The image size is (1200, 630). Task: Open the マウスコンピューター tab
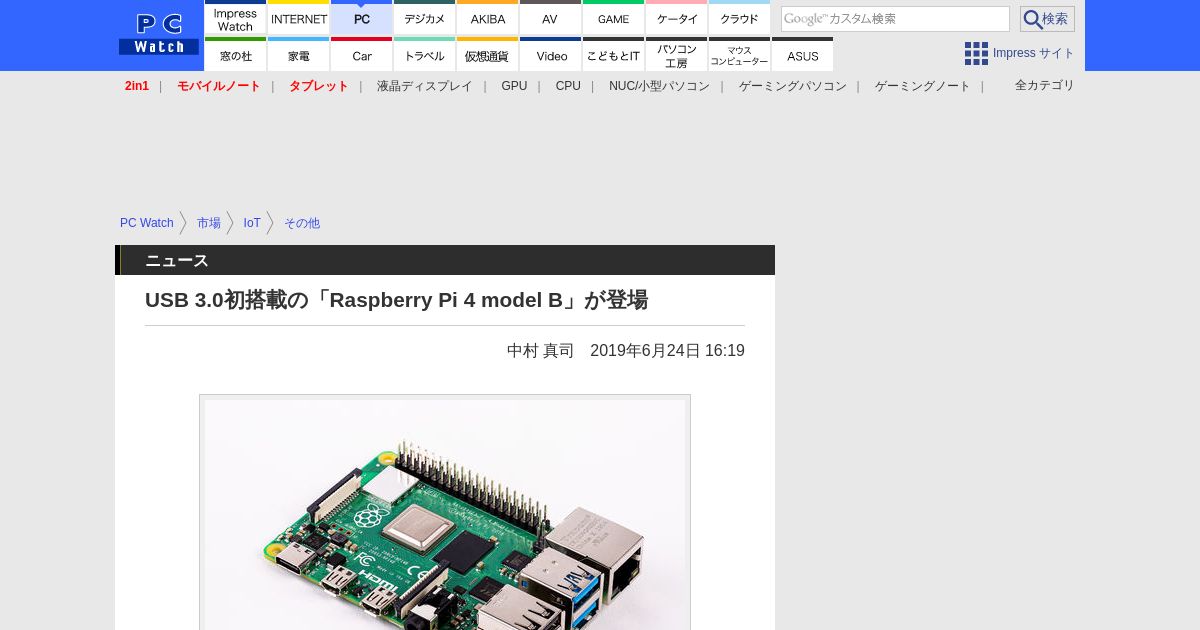click(x=739, y=54)
